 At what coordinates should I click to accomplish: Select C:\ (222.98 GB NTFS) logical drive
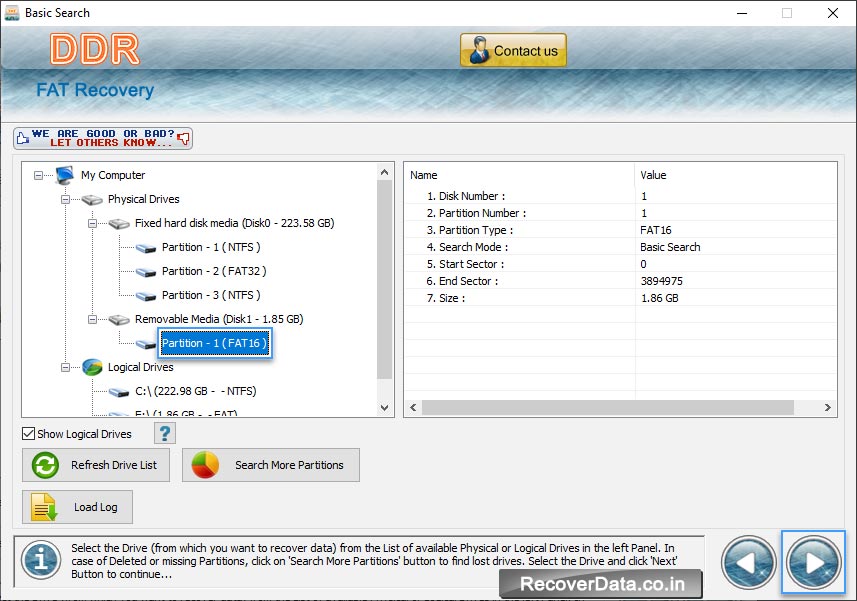(196, 391)
